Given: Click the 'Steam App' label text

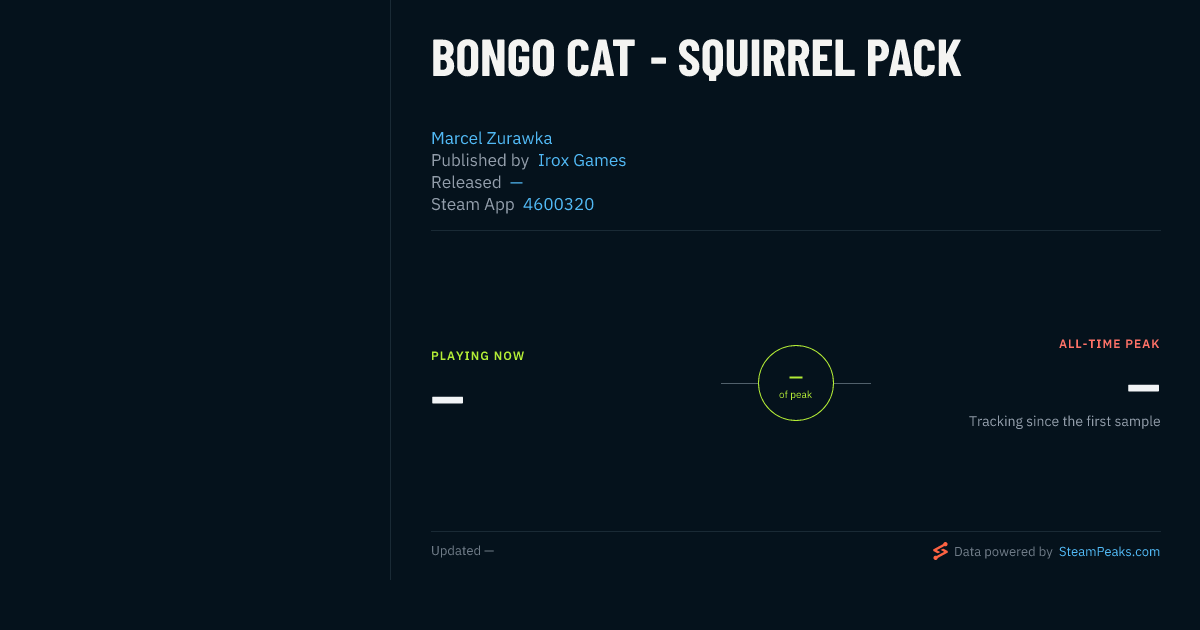Looking at the screenshot, I should coord(473,204).
